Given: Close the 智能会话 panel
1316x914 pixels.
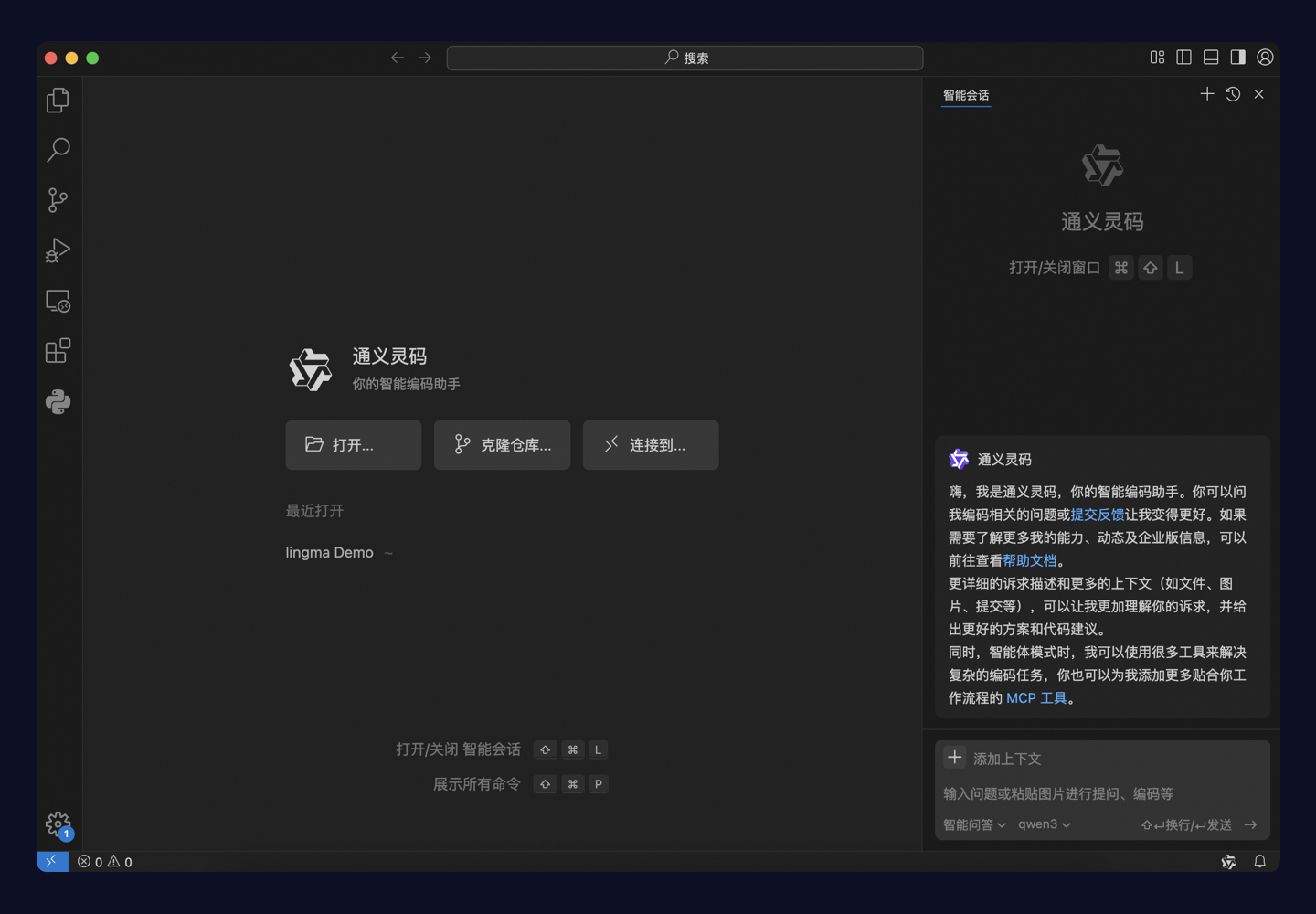Looking at the screenshot, I should pyautogui.click(x=1259, y=94).
